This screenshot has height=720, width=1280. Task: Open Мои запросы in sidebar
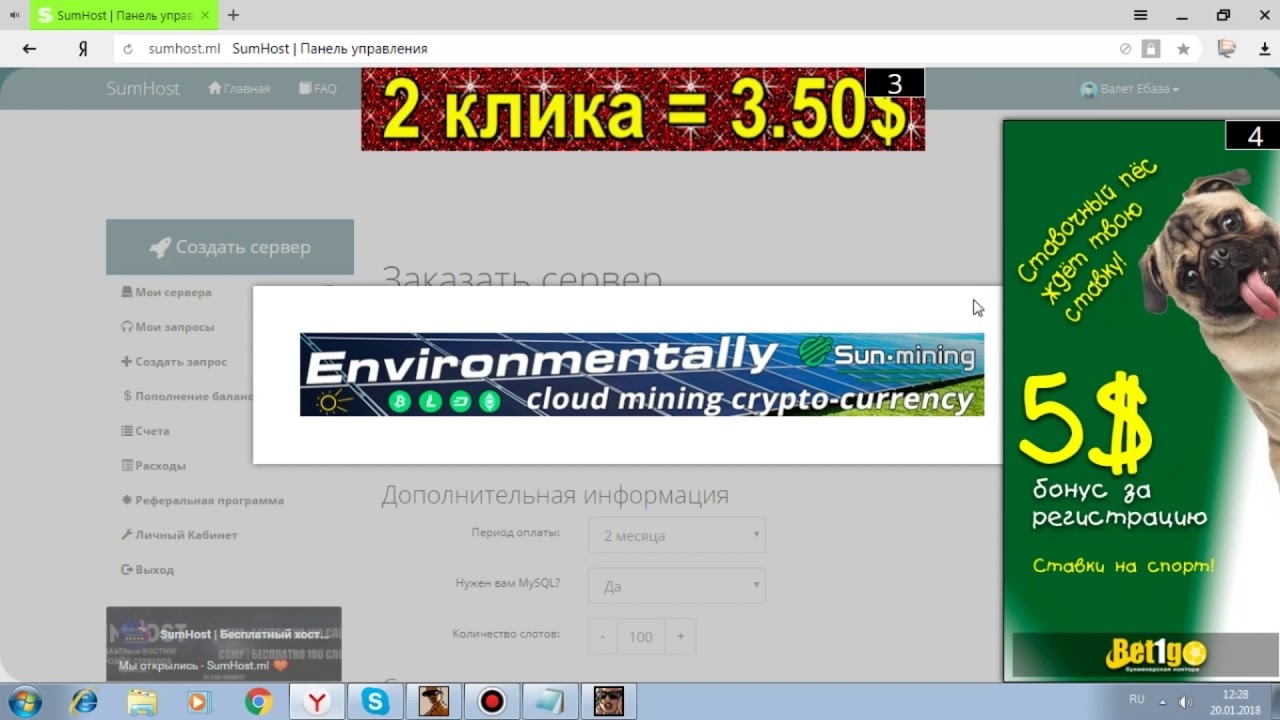click(167, 327)
